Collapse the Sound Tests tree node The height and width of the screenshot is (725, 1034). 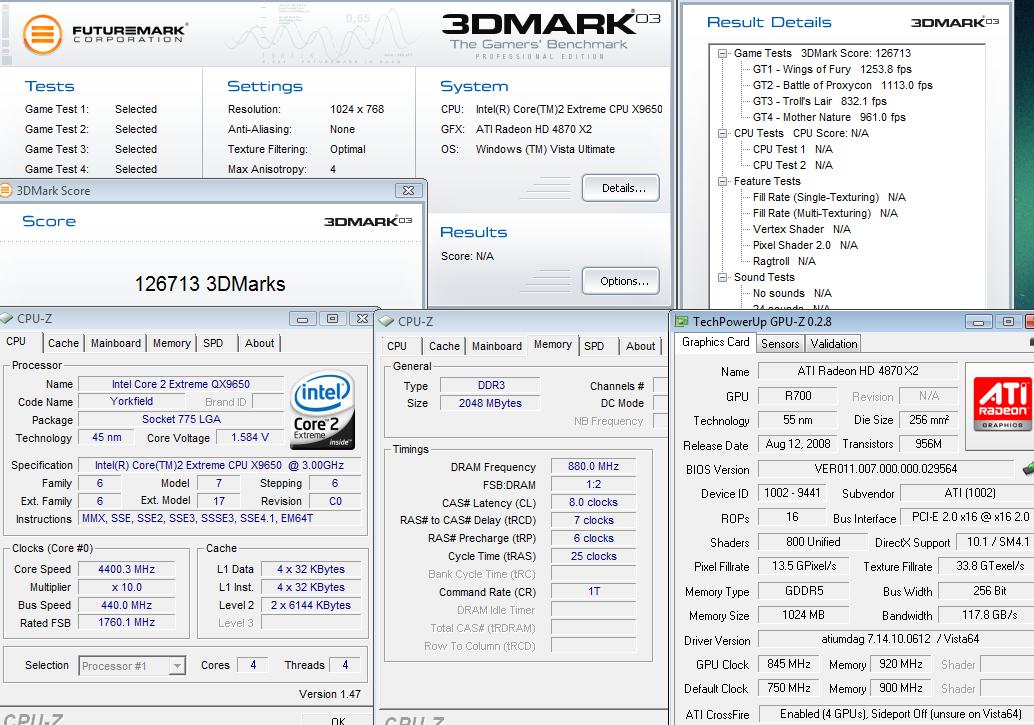[723, 278]
